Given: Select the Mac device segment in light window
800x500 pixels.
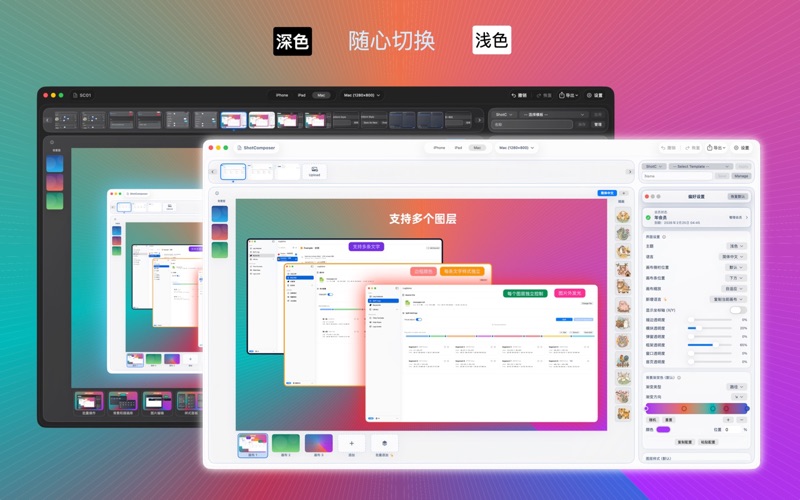Looking at the screenshot, I should [477, 147].
